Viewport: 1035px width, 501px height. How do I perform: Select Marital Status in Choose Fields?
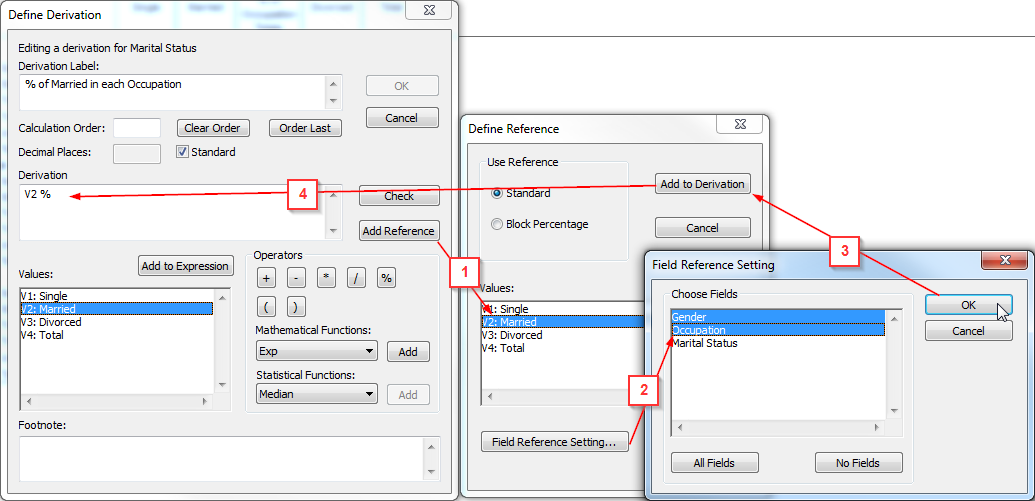tap(704, 343)
